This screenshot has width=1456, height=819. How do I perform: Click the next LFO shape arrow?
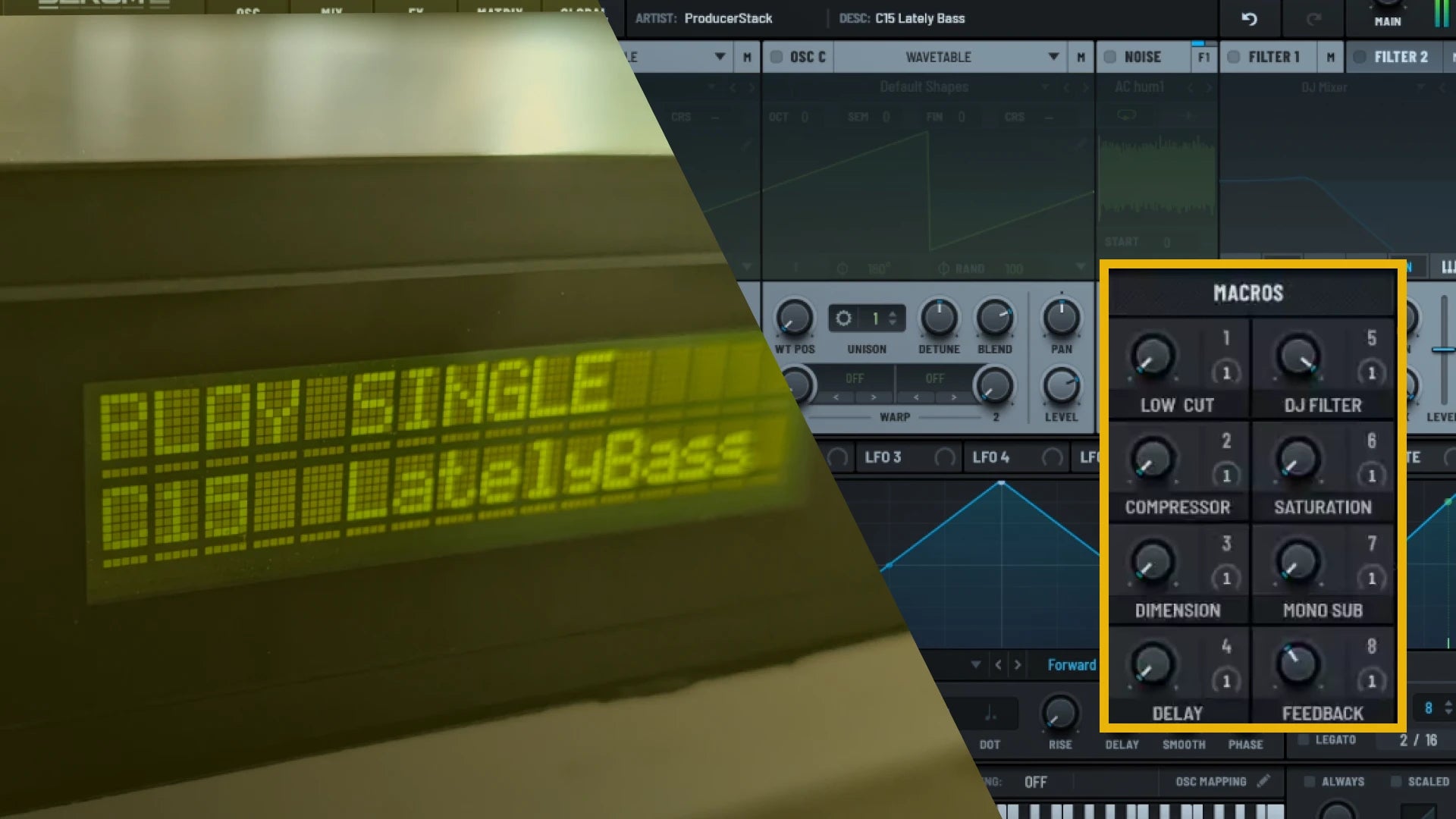click(x=1018, y=665)
